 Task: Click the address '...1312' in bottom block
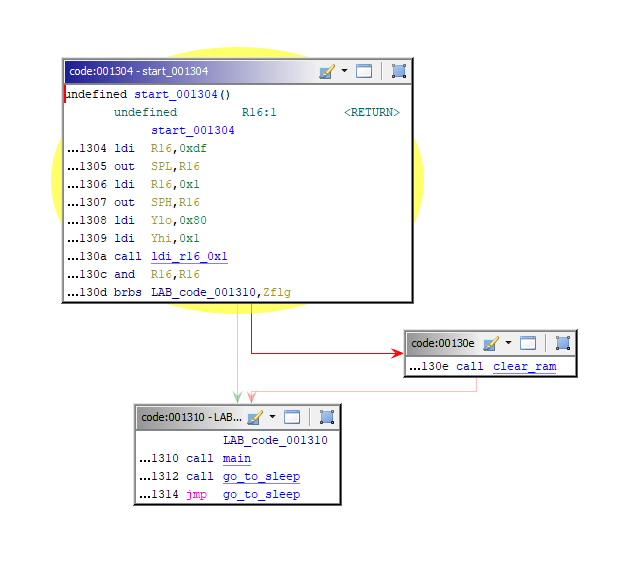(159, 476)
